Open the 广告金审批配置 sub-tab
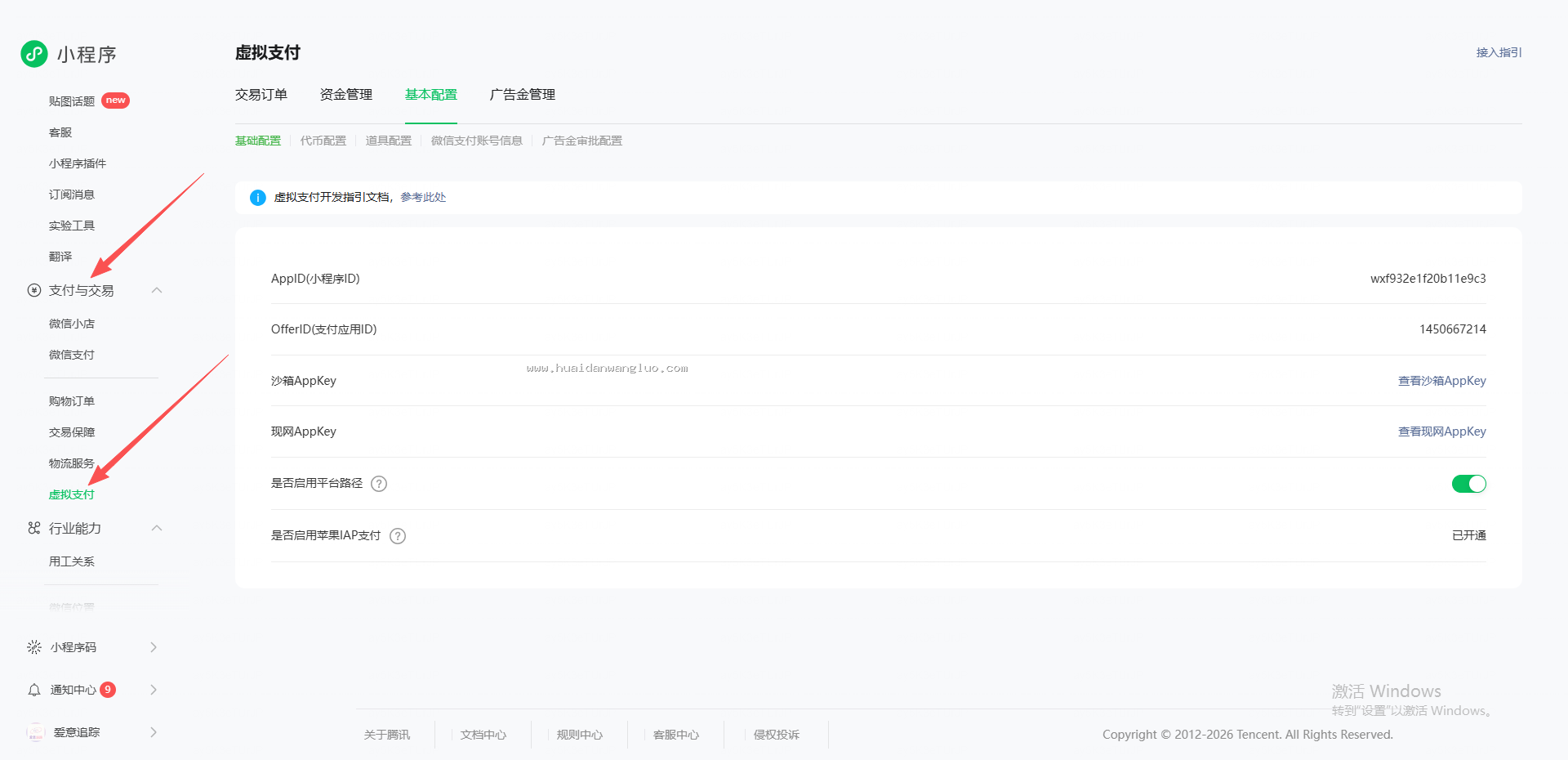 tap(582, 141)
